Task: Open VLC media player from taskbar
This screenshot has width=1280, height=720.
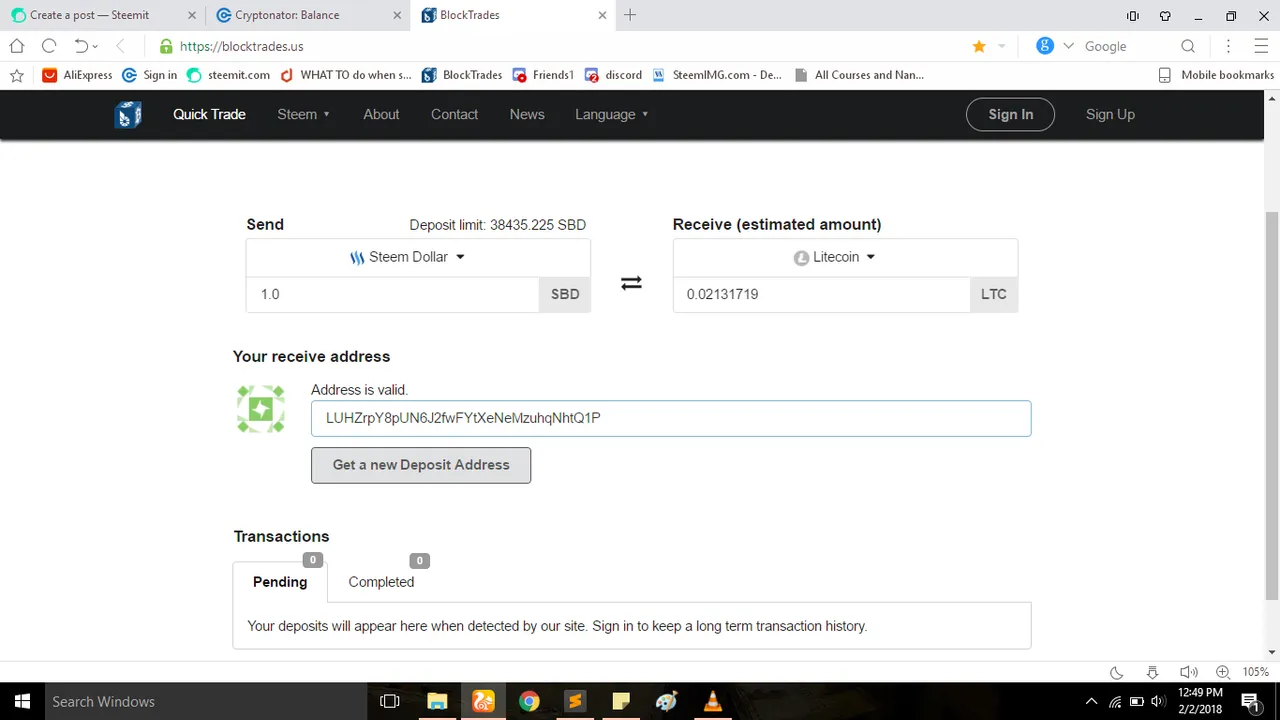Action: tap(713, 701)
